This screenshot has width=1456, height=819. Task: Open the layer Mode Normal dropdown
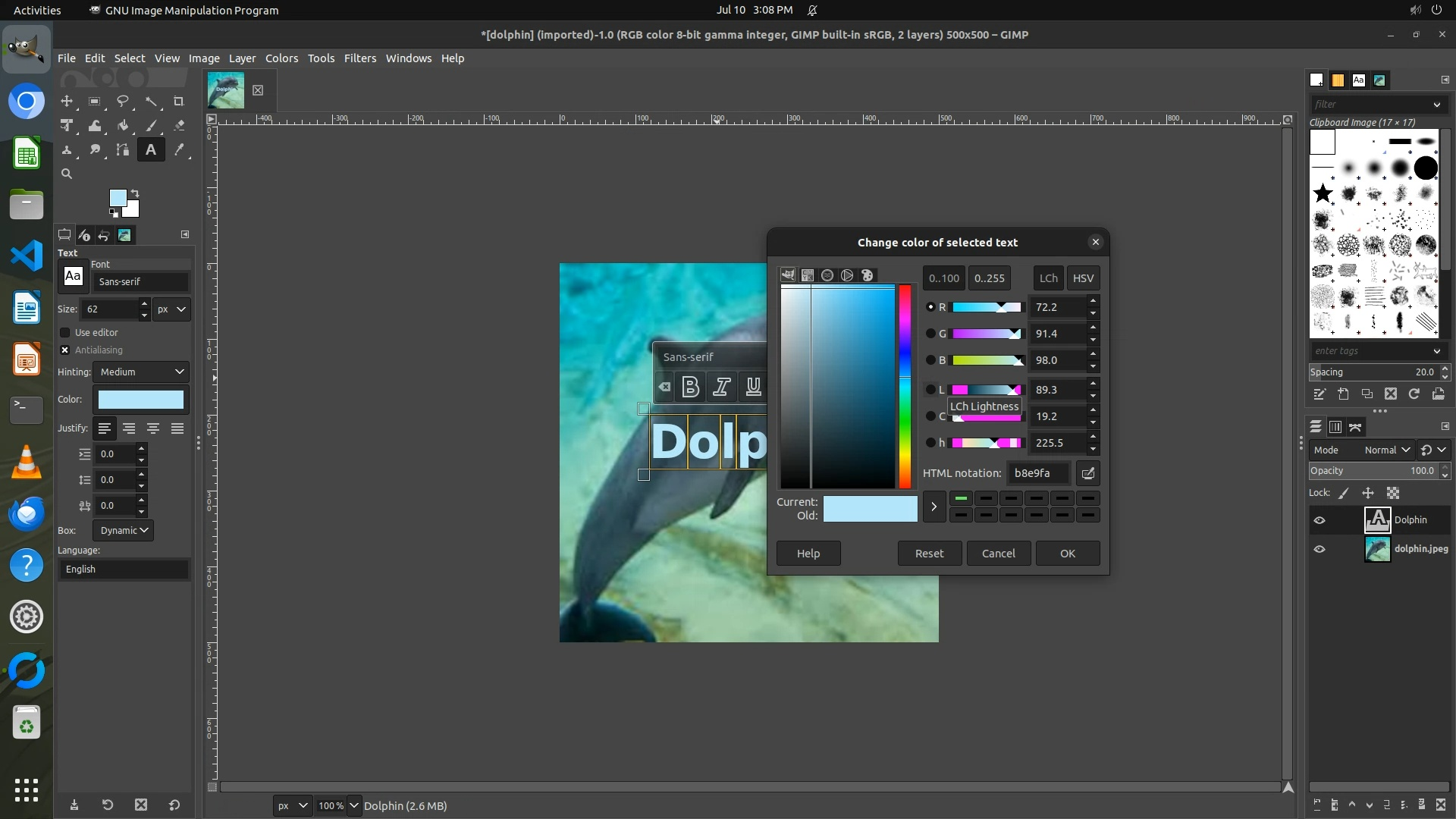pos(1386,450)
